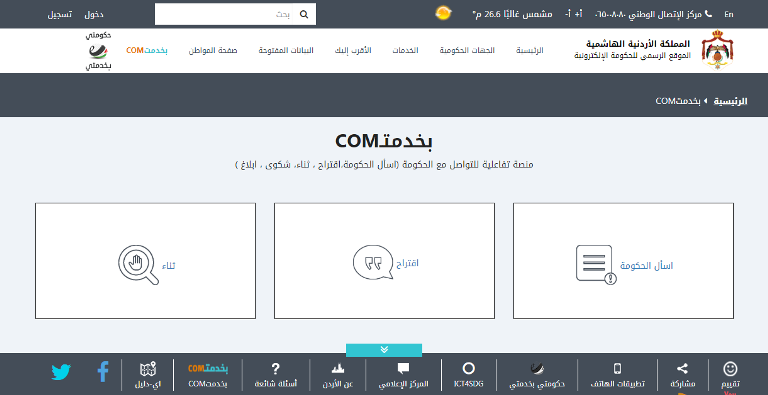Click the ثناء link text
Viewport: 768px width, 395px height.
[168, 266]
